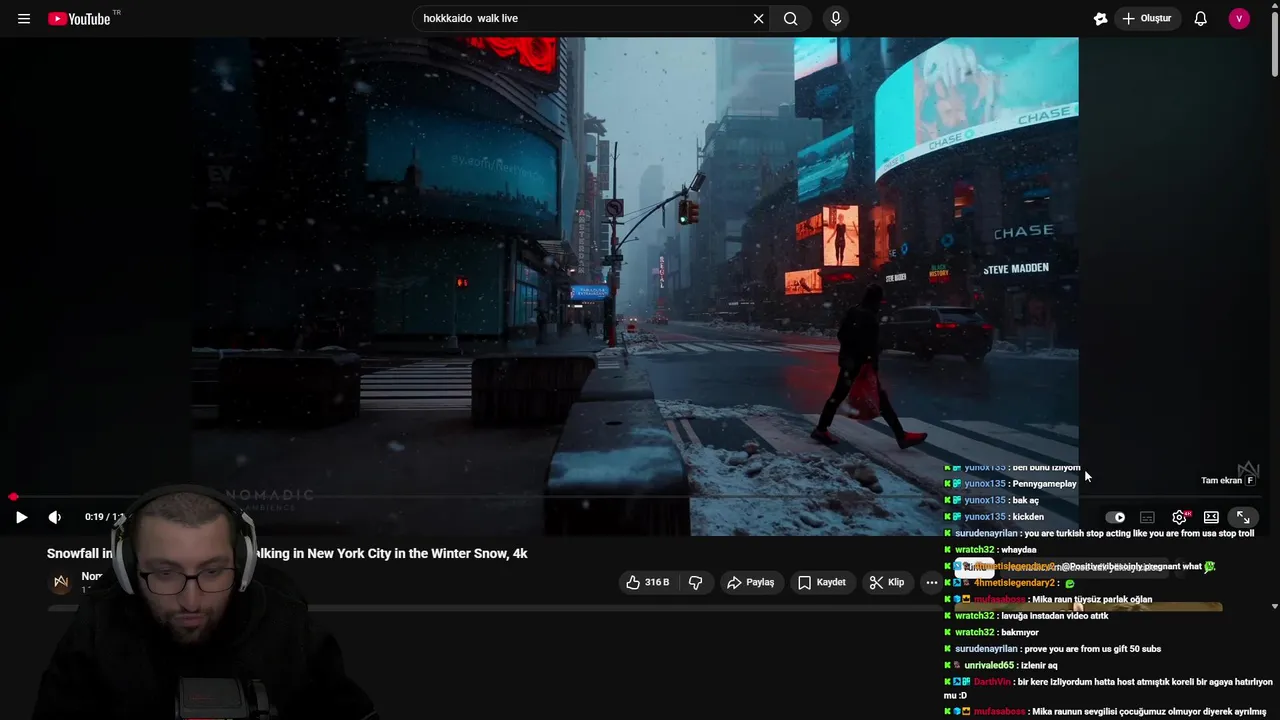Play the paused video
Viewport: 1280px width, 720px height.
pos(21,517)
